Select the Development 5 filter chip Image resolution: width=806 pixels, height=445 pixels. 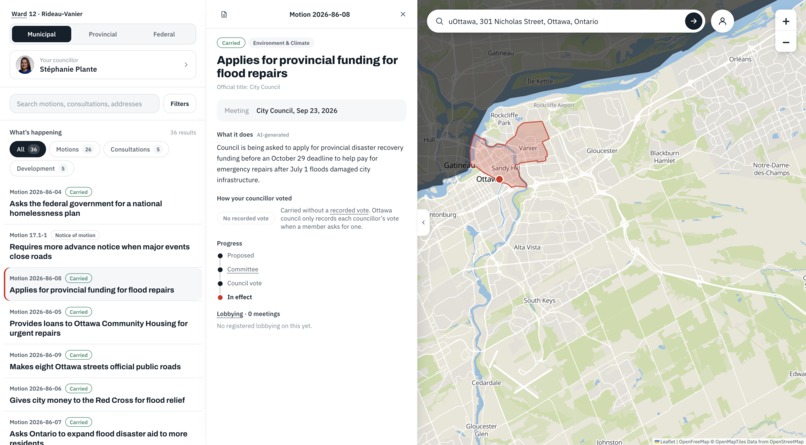(x=42, y=169)
